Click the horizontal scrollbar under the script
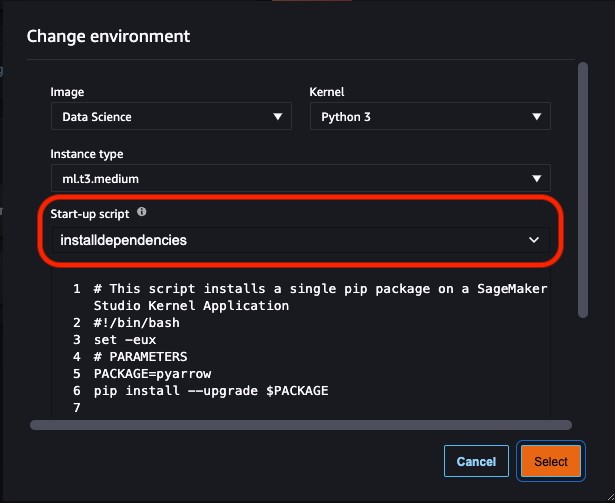The height and width of the screenshot is (503, 615). point(301,425)
